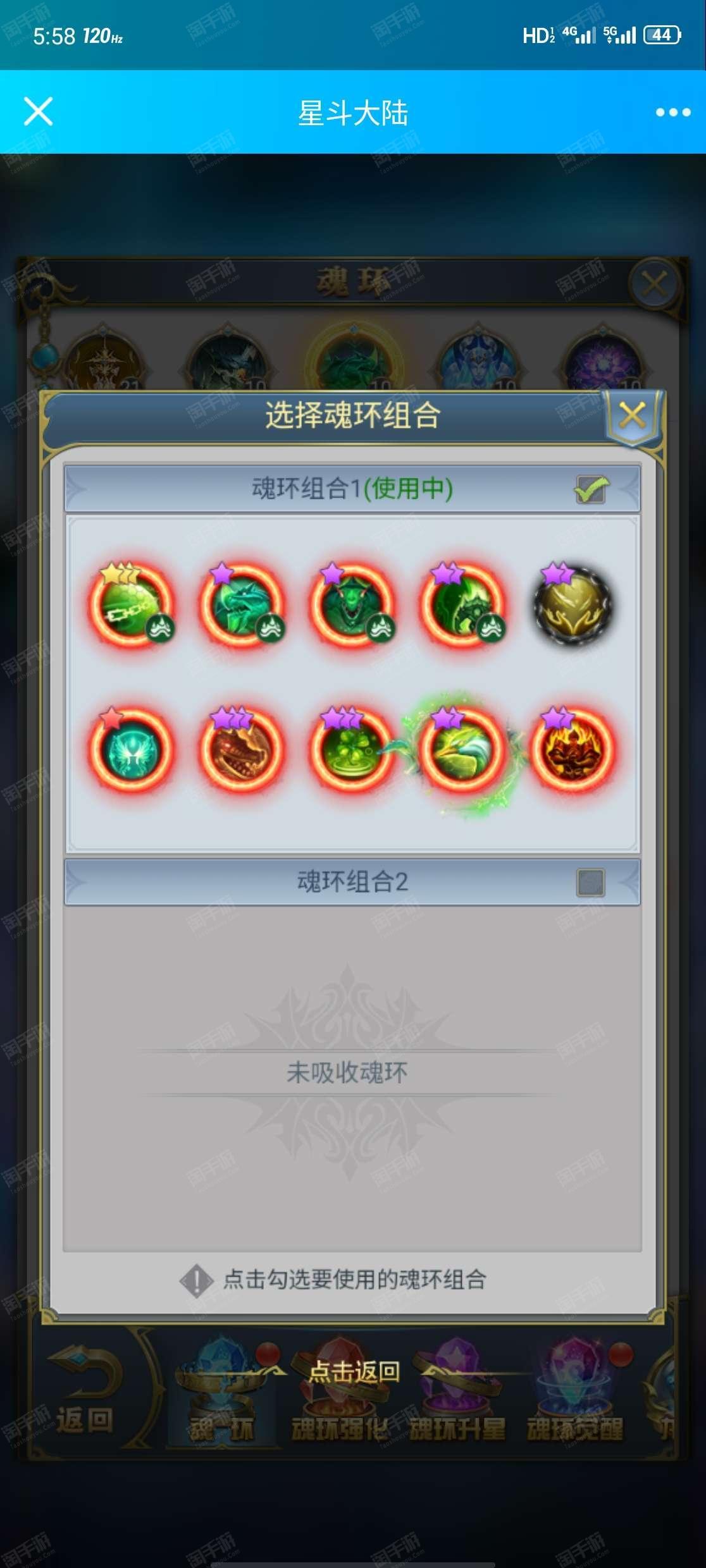Viewport: 706px width, 1568px height.
Task: Close the 星斗大陆 mini program
Action: coord(38,112)
